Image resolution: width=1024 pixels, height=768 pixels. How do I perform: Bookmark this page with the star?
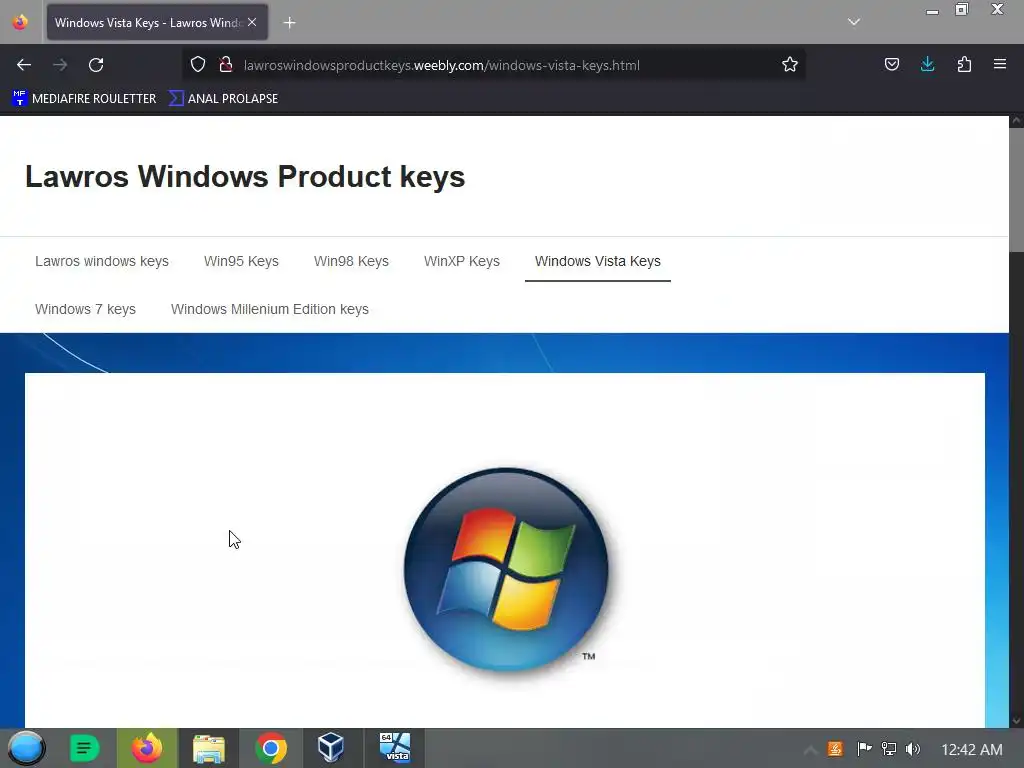tap(790, 65)
